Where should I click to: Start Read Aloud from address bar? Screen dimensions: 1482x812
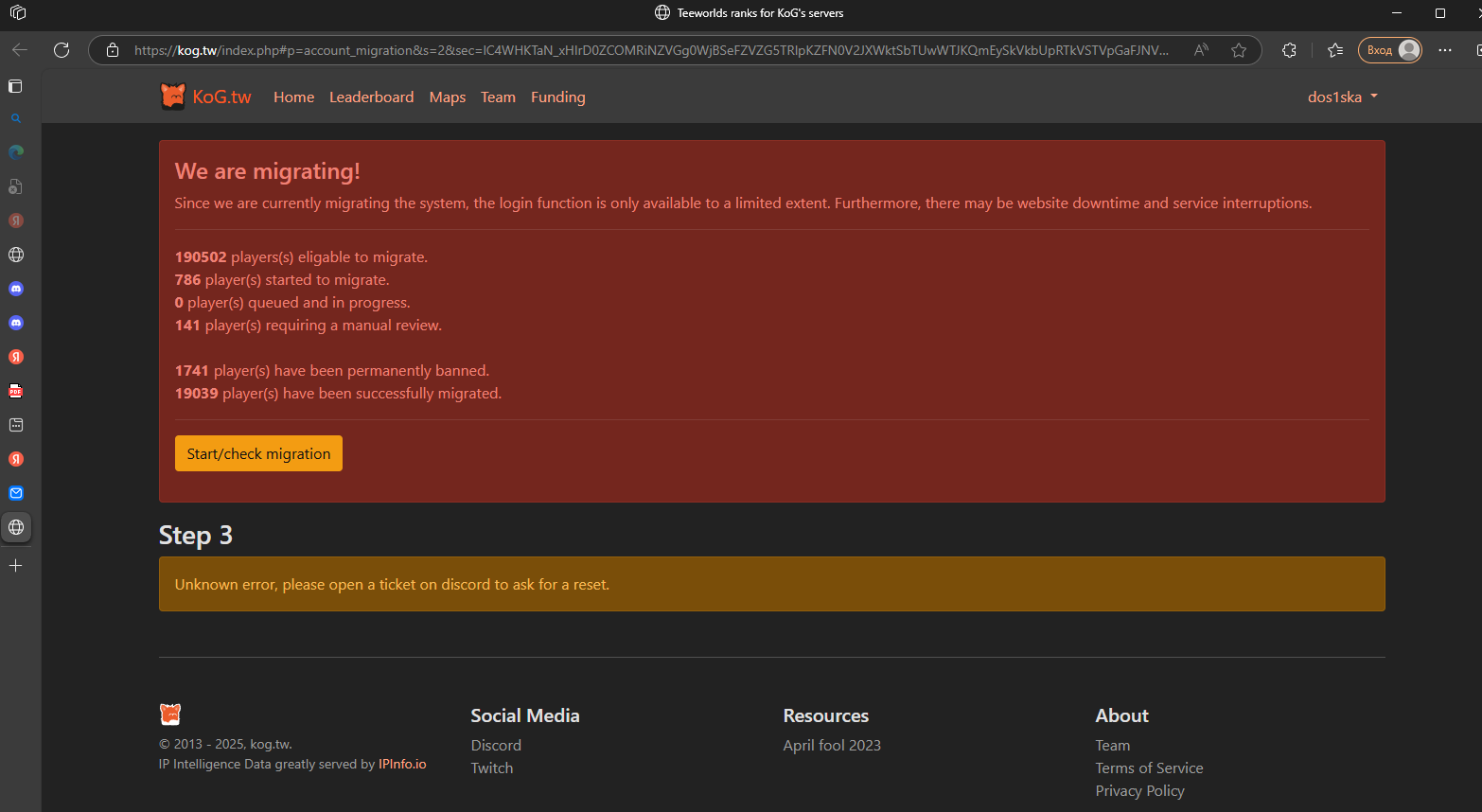pyautogui.click(x=1201, y=50)
